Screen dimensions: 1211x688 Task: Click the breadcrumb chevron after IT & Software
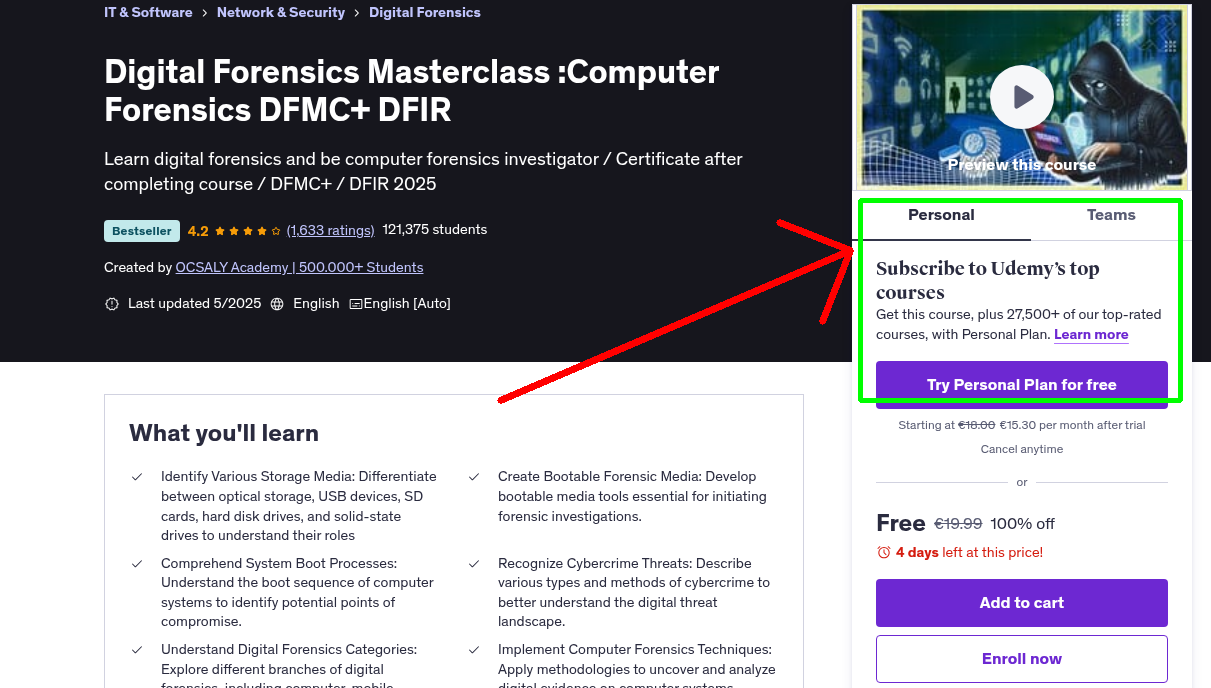pos(205,13)
